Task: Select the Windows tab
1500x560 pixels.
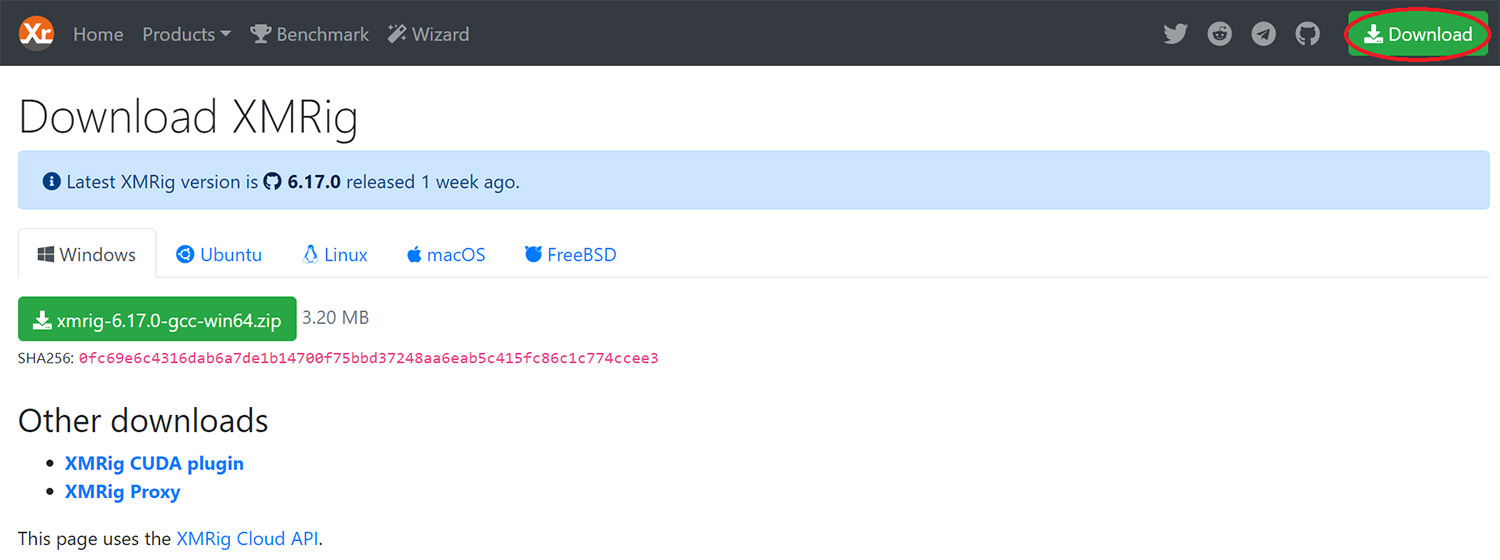Action: coord(87,254)
